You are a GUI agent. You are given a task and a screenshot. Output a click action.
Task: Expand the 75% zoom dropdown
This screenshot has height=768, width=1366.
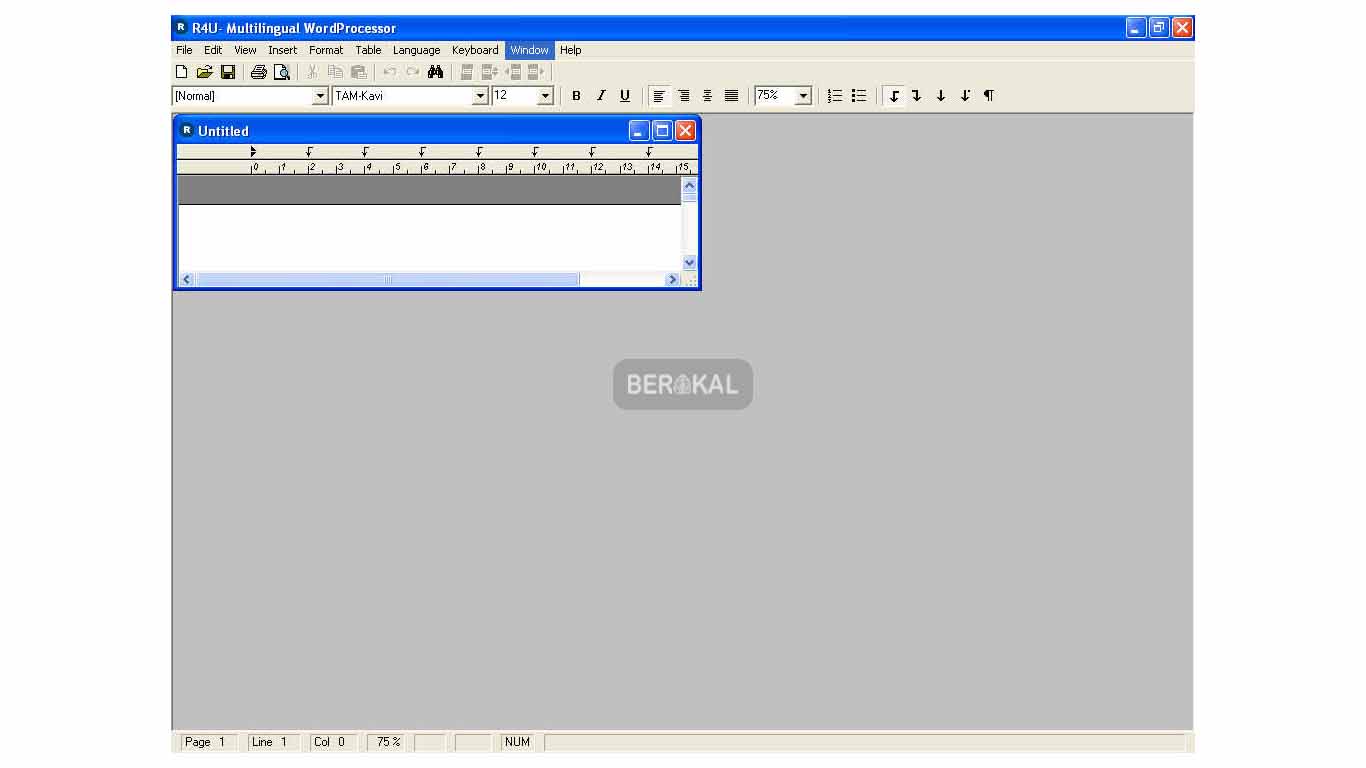click(803, 96)
